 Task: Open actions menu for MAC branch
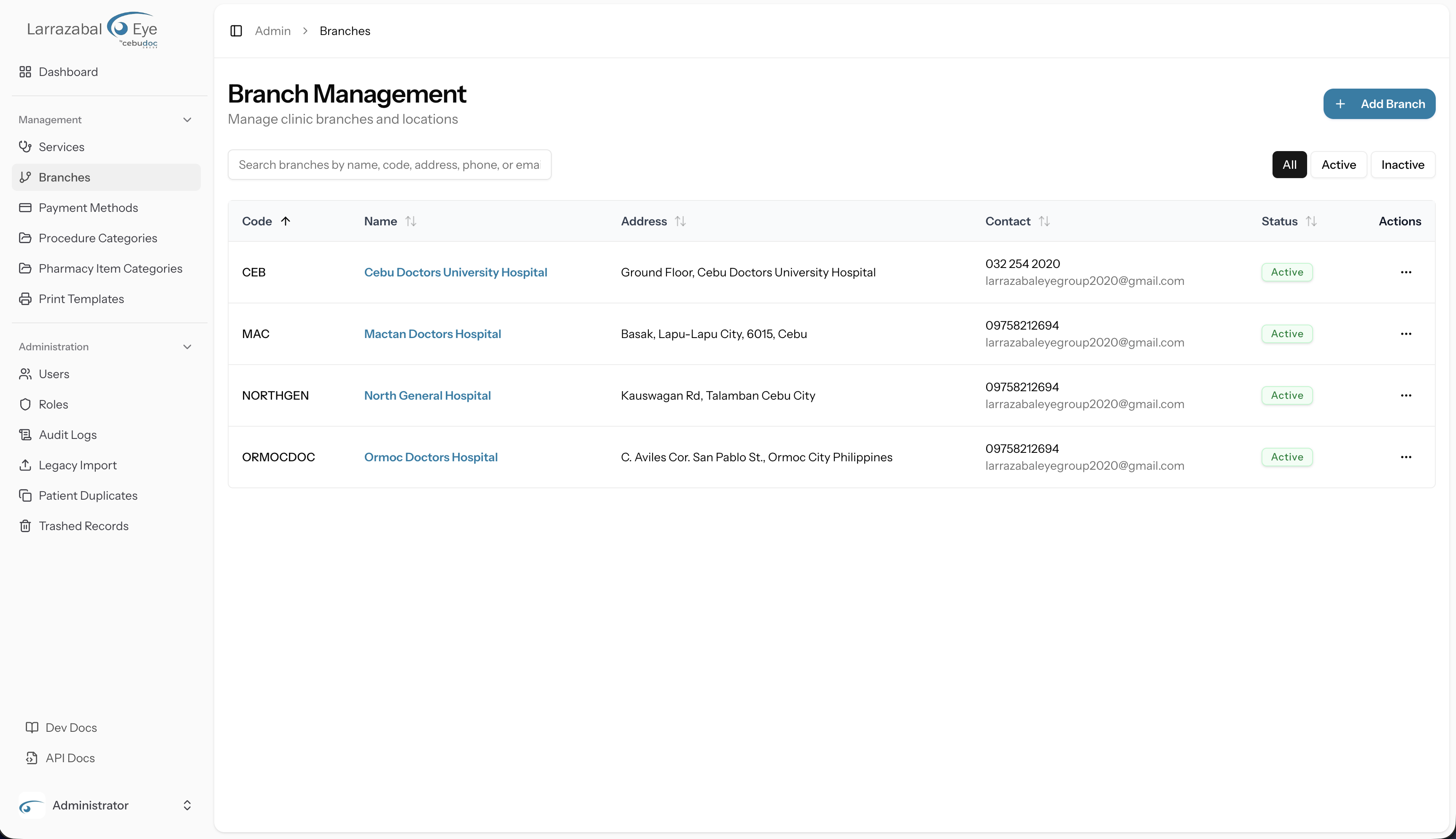(1406, 334)
